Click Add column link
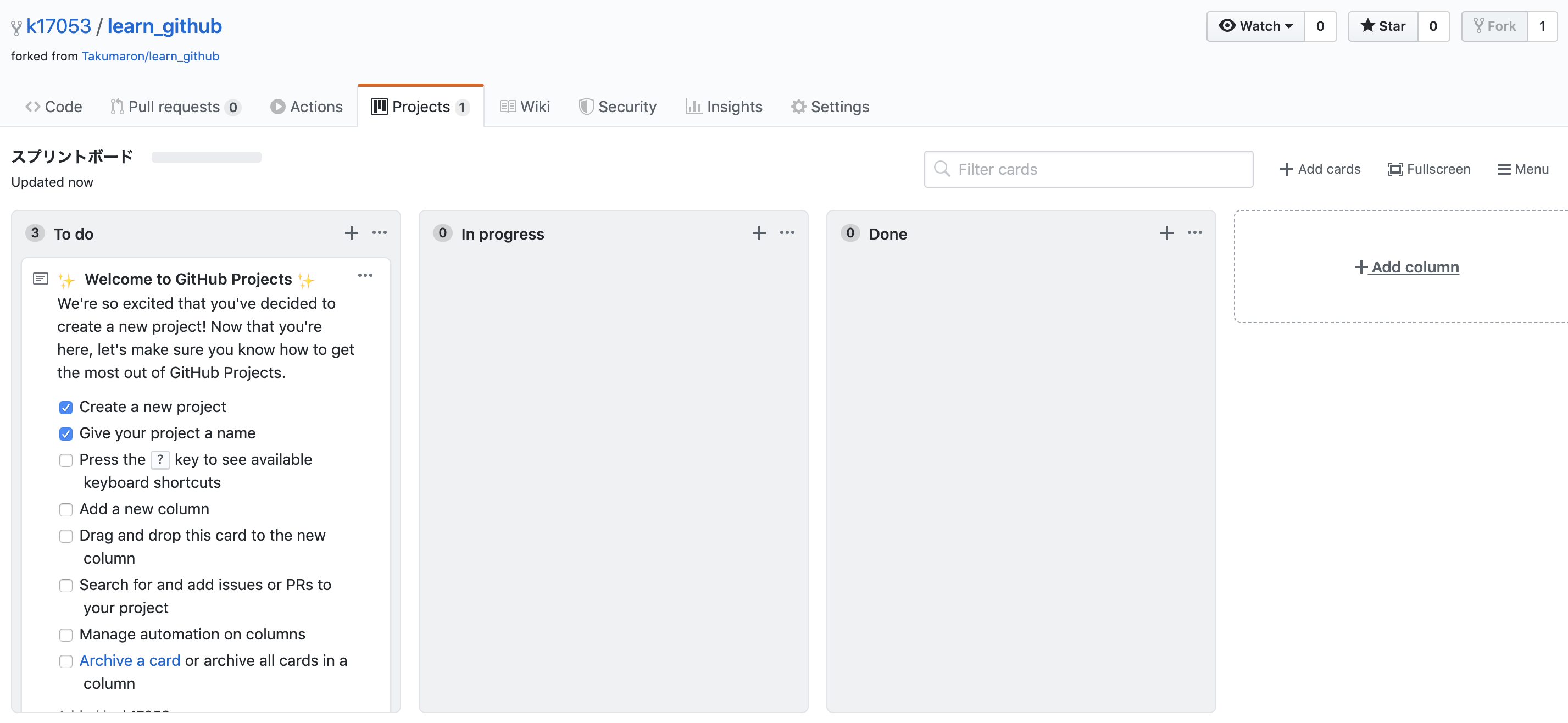 pos(1406,266)
